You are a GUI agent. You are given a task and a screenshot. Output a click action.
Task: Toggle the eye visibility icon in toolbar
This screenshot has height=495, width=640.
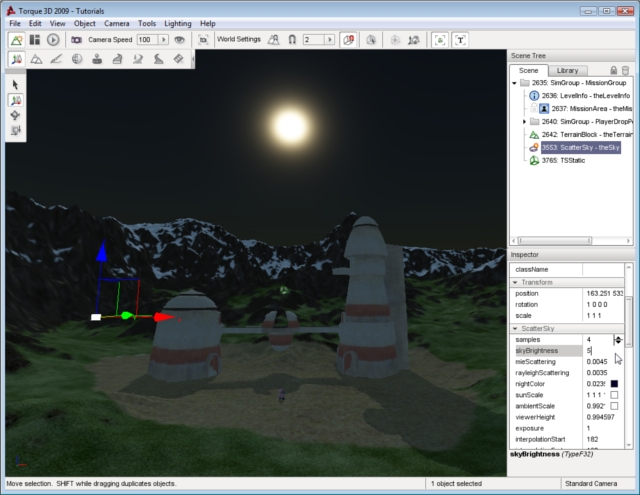(179, 40)
